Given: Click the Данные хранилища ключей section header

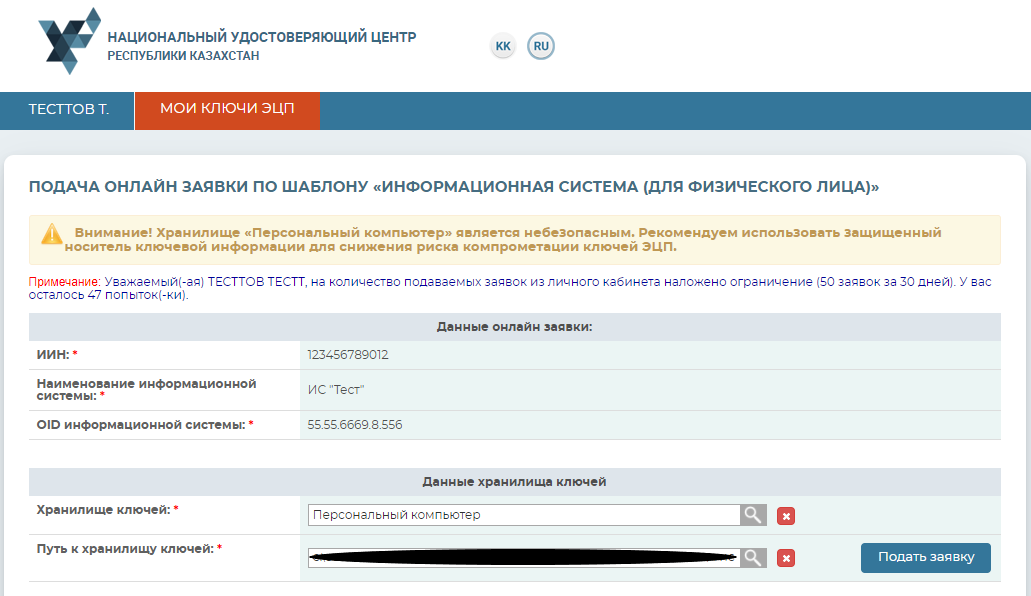Looking at the screenshot, I should click(x=514, y=482).
